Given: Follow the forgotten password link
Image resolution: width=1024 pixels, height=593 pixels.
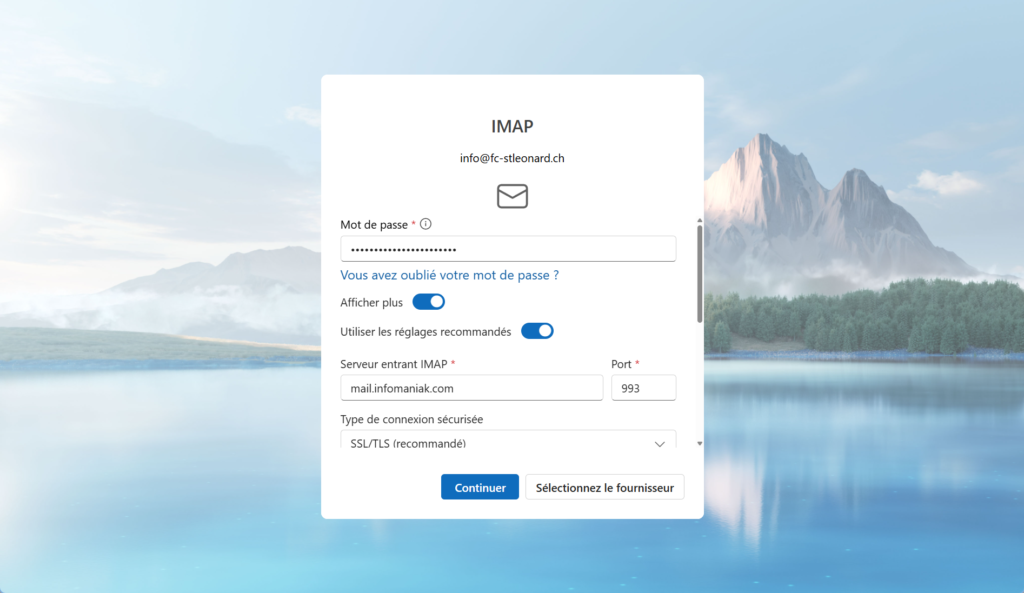Looking at the screenshot, I should [x=449, y=275].
